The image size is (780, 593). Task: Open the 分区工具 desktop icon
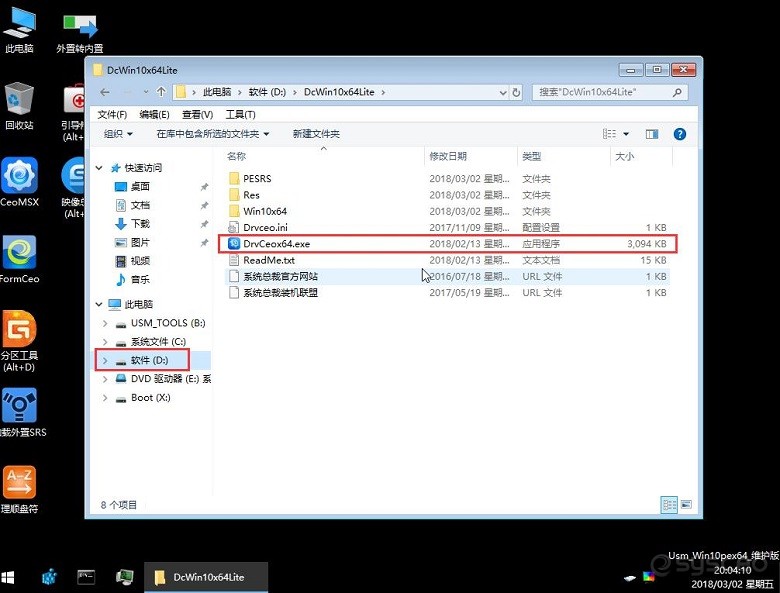pyautogui.click(x=20, y=330)
